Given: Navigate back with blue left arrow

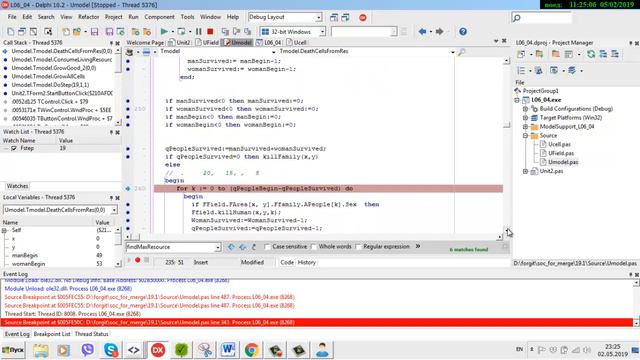Looking at the screenshot, I should click(x=422, y=31).
